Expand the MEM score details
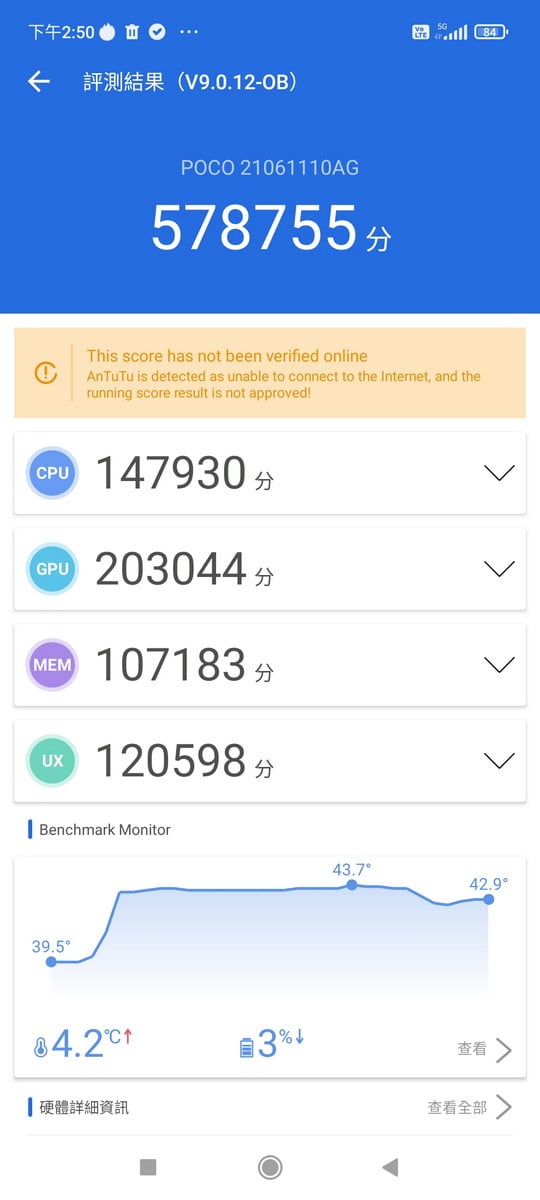The width and height of the screenshot is (540, 1200). tap(499, 665)
